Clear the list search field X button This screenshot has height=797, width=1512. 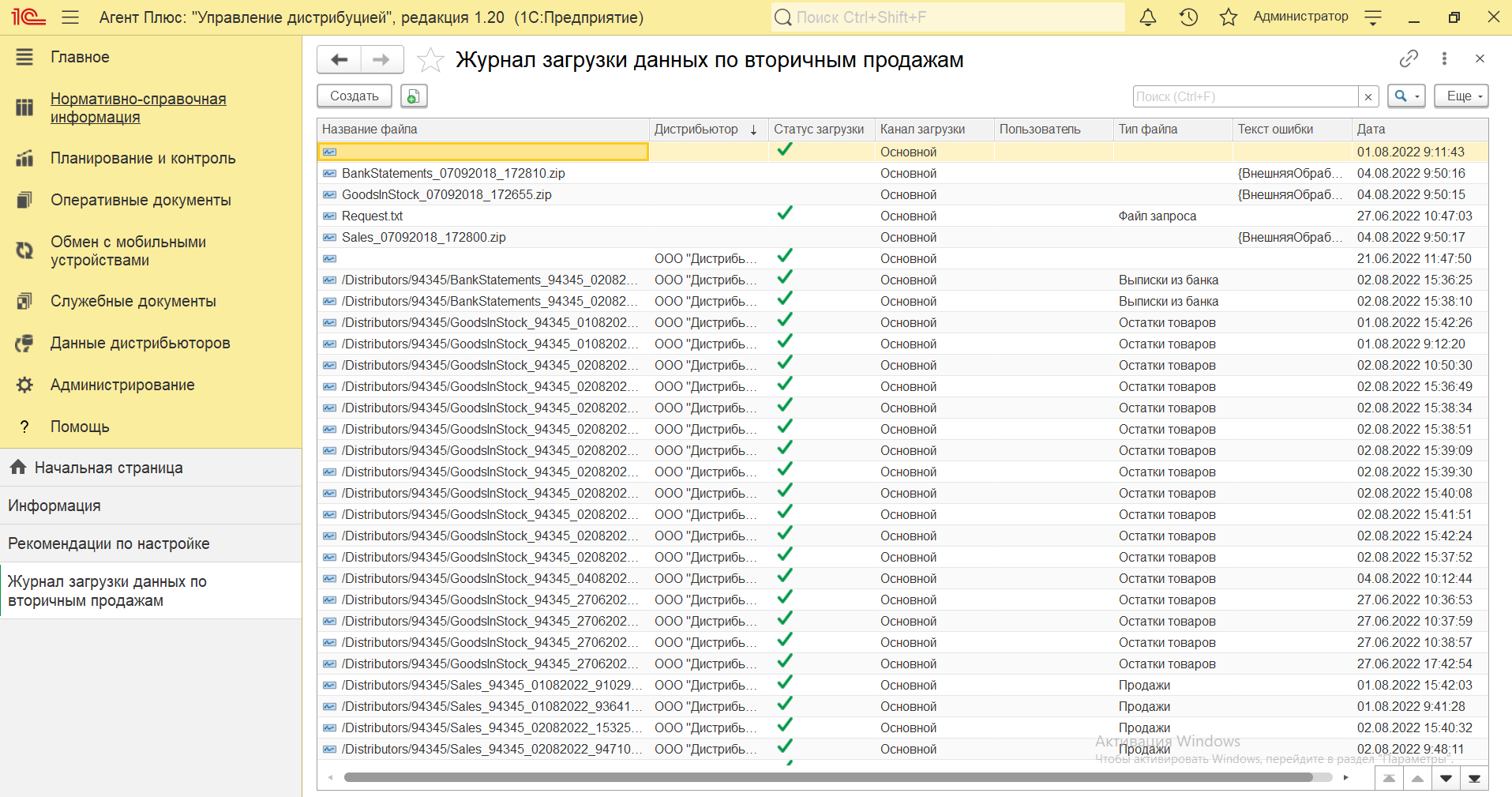click(x=1368, y=96)
